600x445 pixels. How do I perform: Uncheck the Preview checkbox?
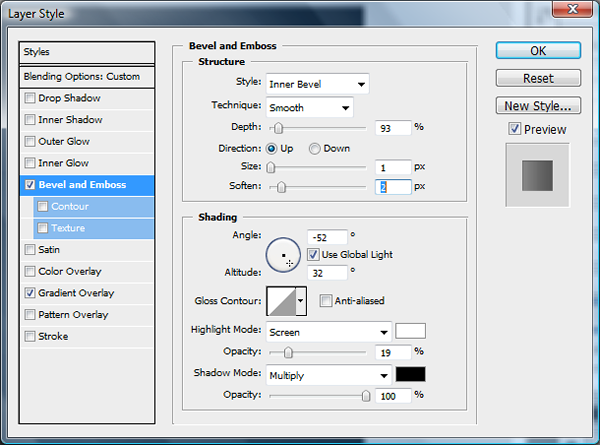point(514,129)
